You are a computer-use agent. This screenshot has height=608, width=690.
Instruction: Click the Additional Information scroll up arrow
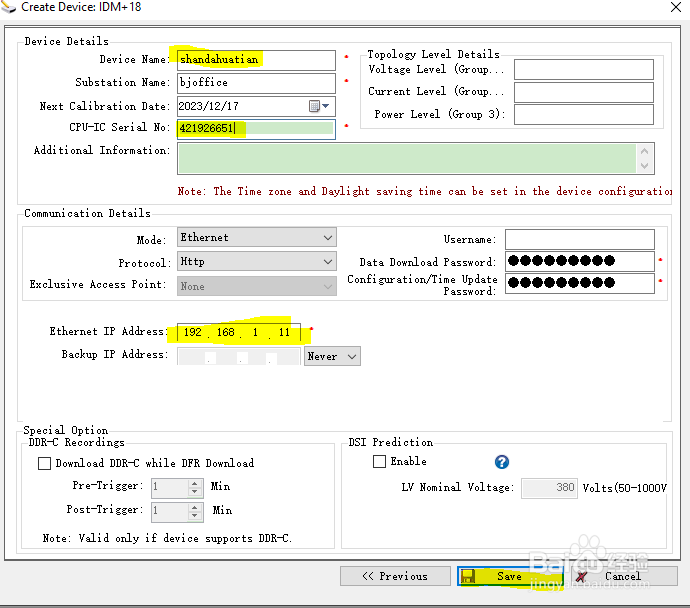(645, 151)
